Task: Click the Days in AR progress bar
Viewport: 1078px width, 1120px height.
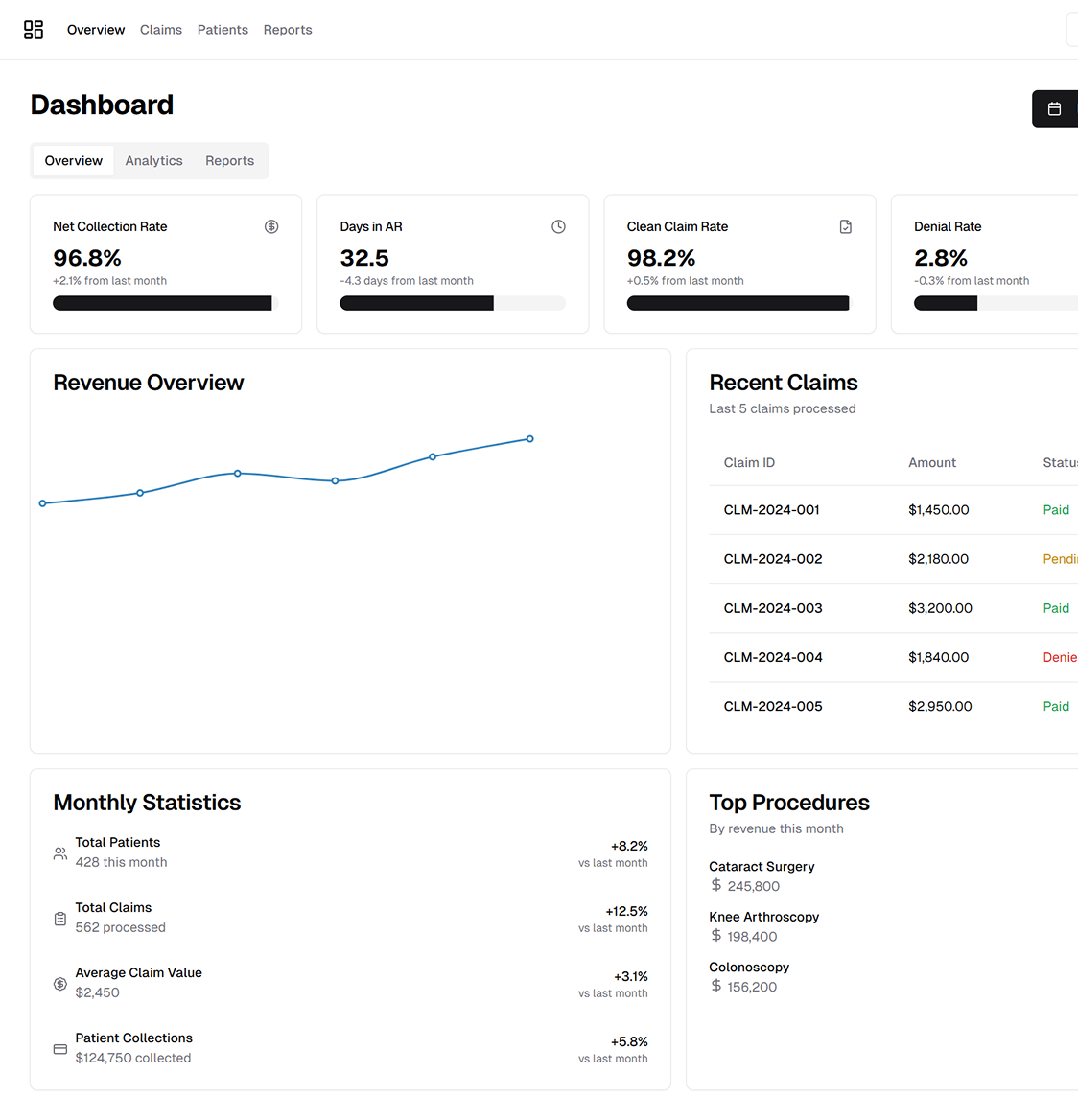Action: coord(453,303)
